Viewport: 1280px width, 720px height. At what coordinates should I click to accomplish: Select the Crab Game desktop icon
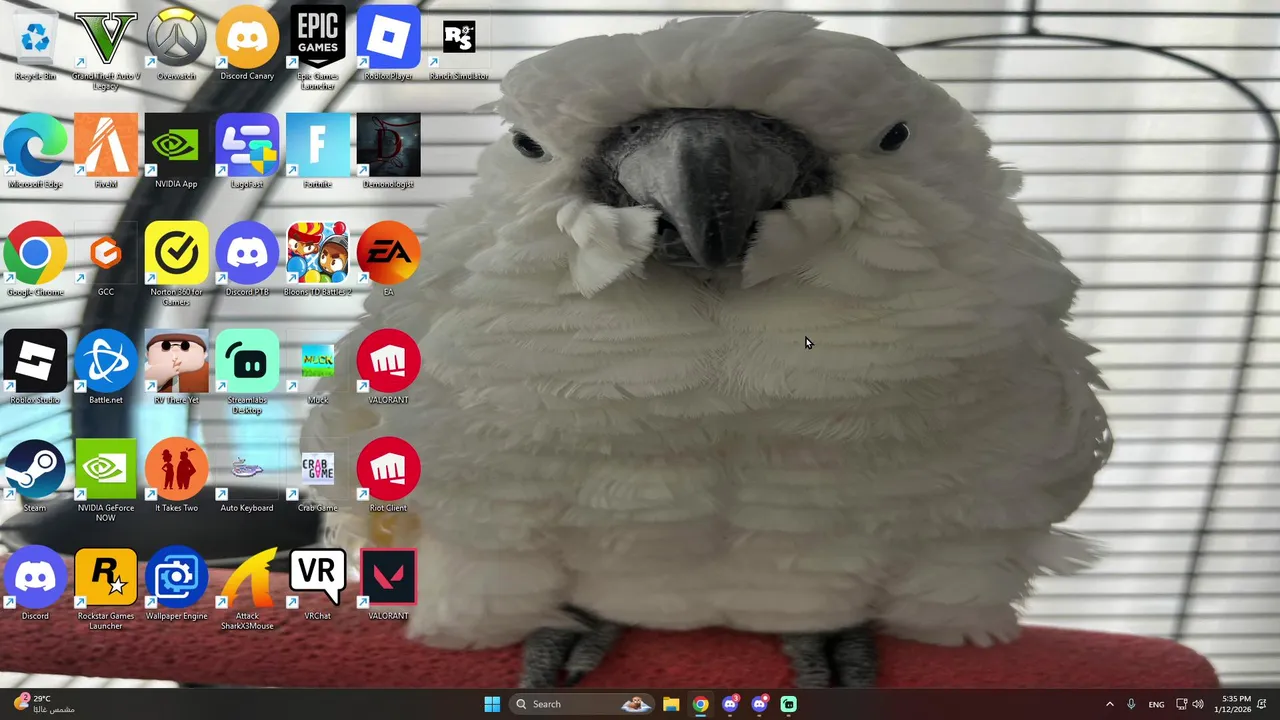pyautogui.click(x=318, y=477)
